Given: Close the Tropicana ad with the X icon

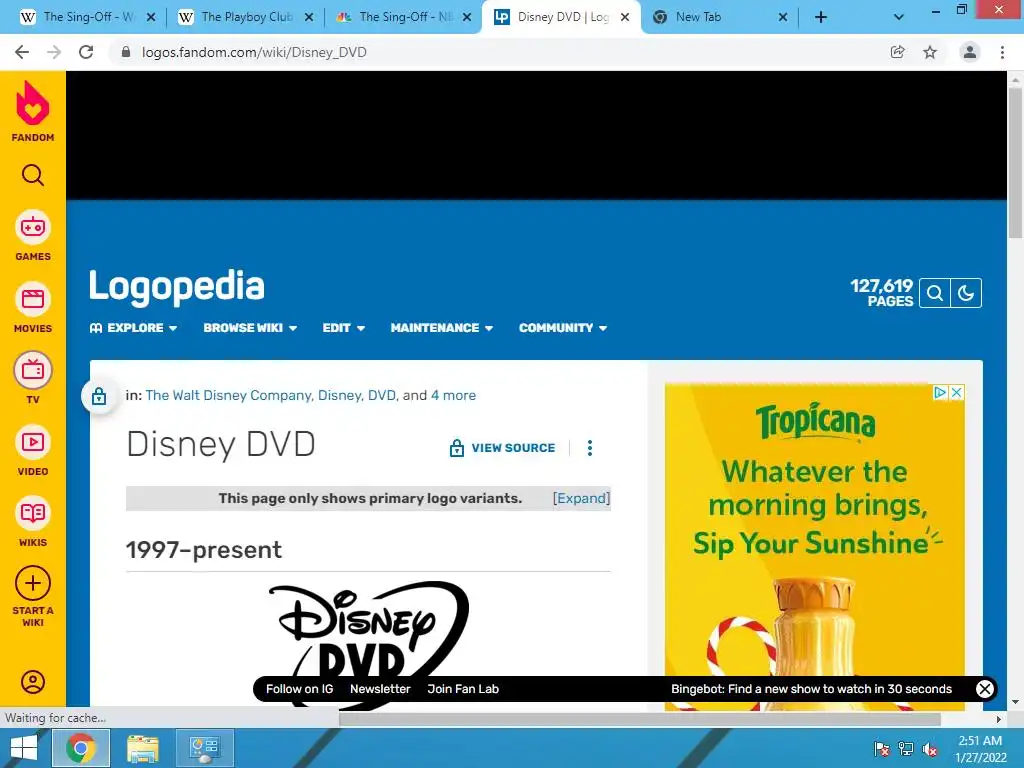Looking at the screenshot, I should 956,392.
